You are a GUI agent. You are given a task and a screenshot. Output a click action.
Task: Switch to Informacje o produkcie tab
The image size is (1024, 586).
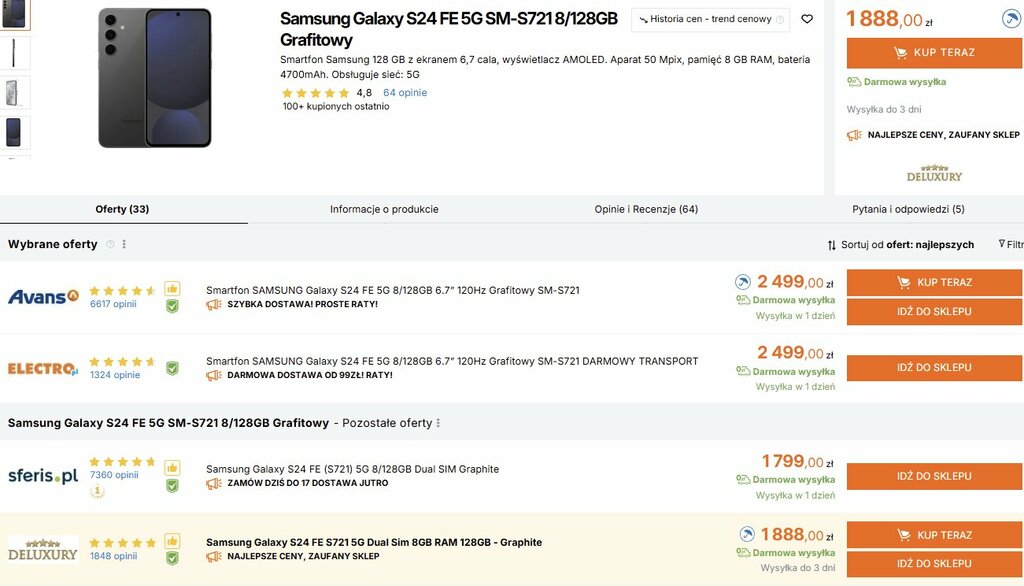(x=384, y=209)
